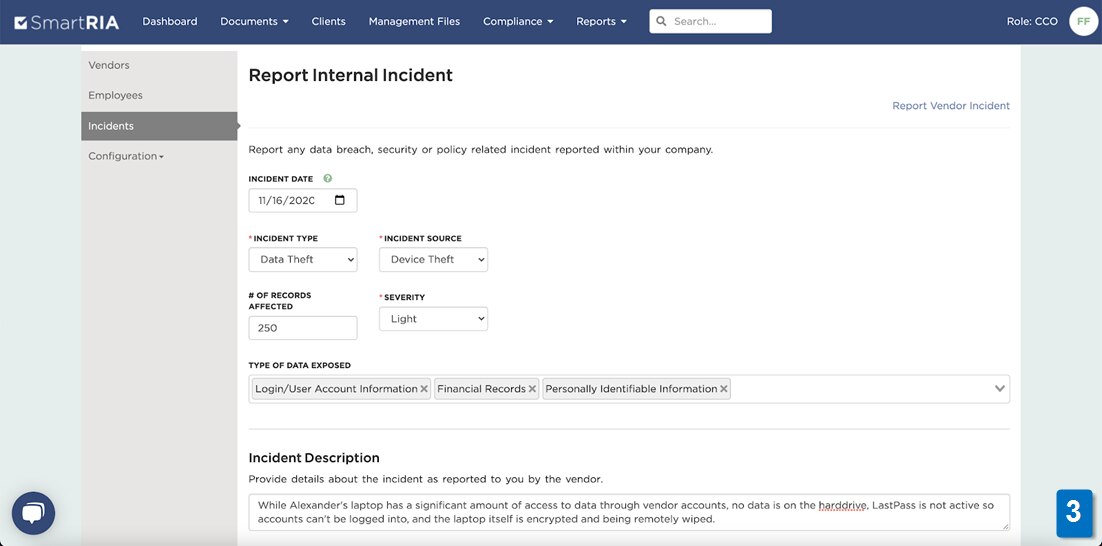The width and height of the screenshot is (1102, 546).
Task: Open the calendar picker in the date field
Action: (339, 200)
